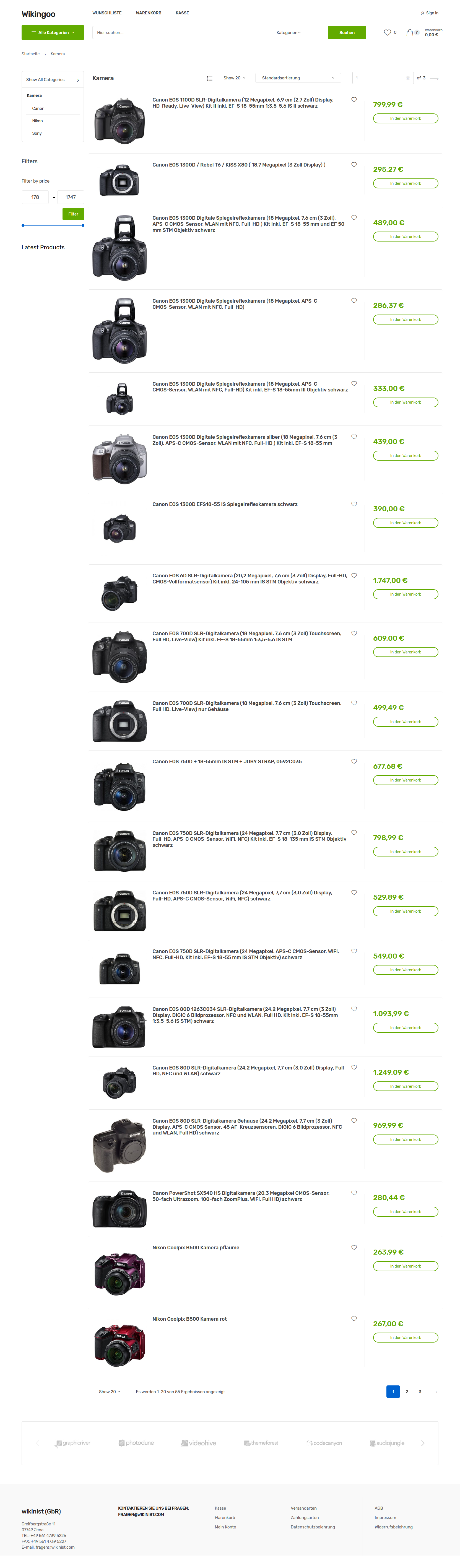460x1568 pixels.
Task: Click the green Suchen button
Action: tap(347, 32)
